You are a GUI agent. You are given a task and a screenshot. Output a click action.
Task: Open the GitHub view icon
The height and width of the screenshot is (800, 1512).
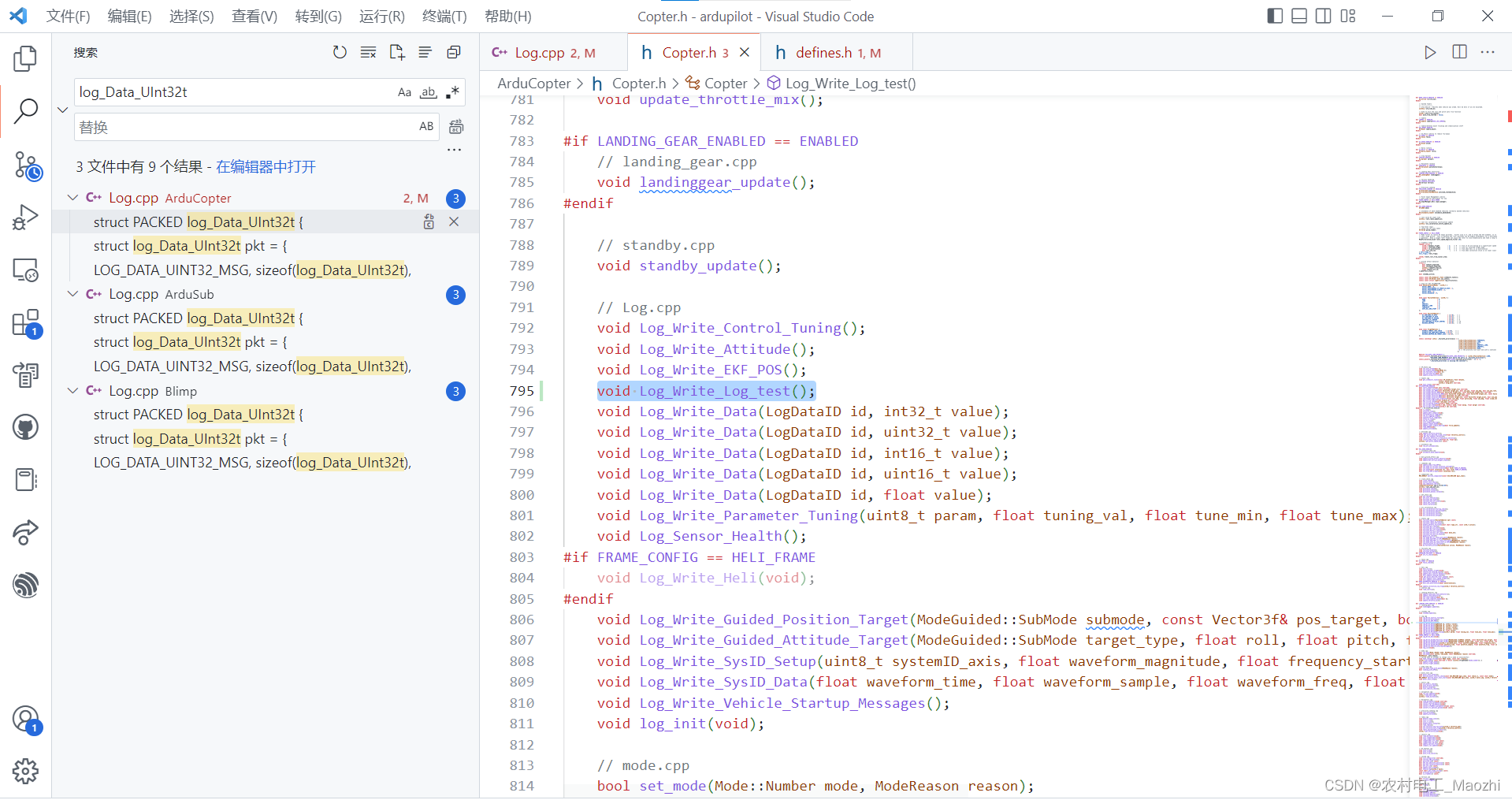(x=25, y=427)
